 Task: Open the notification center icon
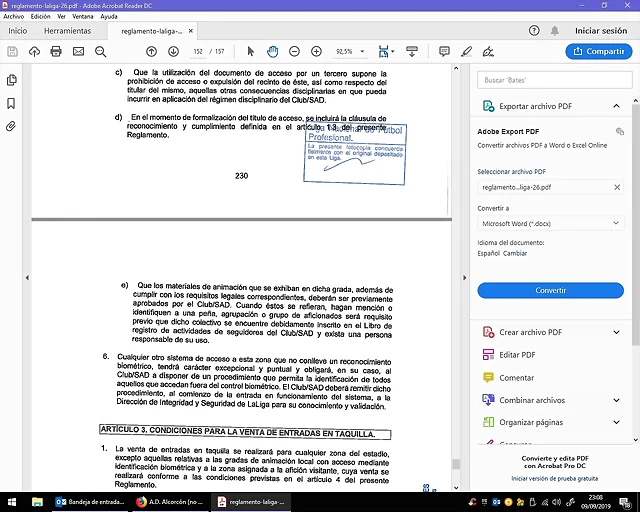(x=625, y=503)
